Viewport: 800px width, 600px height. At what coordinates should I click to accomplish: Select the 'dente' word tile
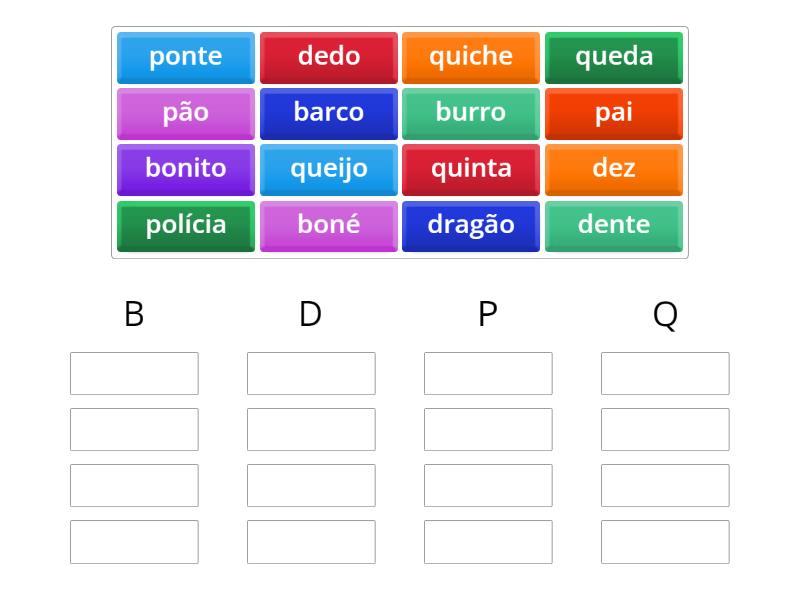coord(614,225)
